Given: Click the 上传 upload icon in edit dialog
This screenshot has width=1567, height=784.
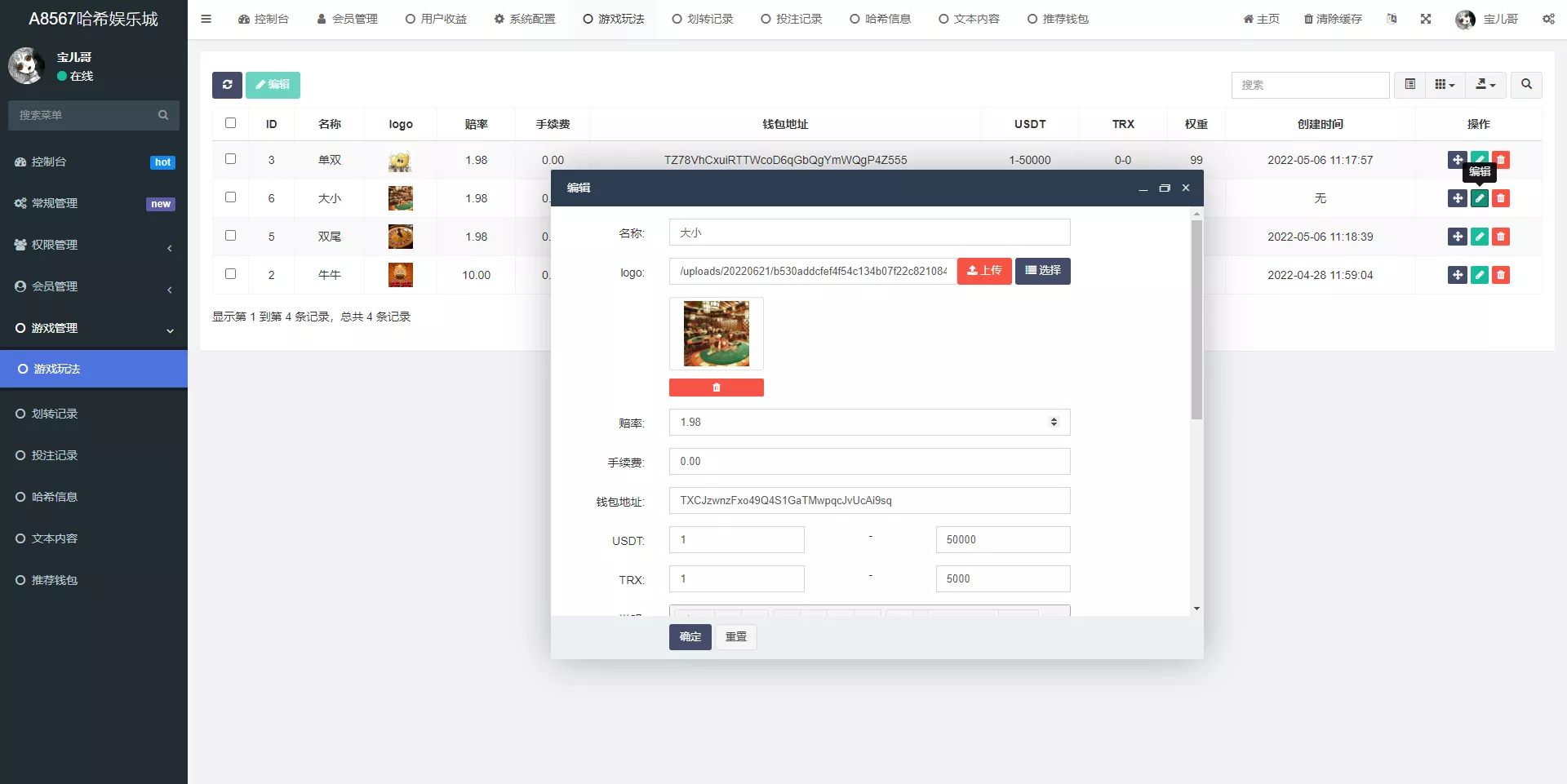Looking at the screenshot, I should [x=984, y=271].
